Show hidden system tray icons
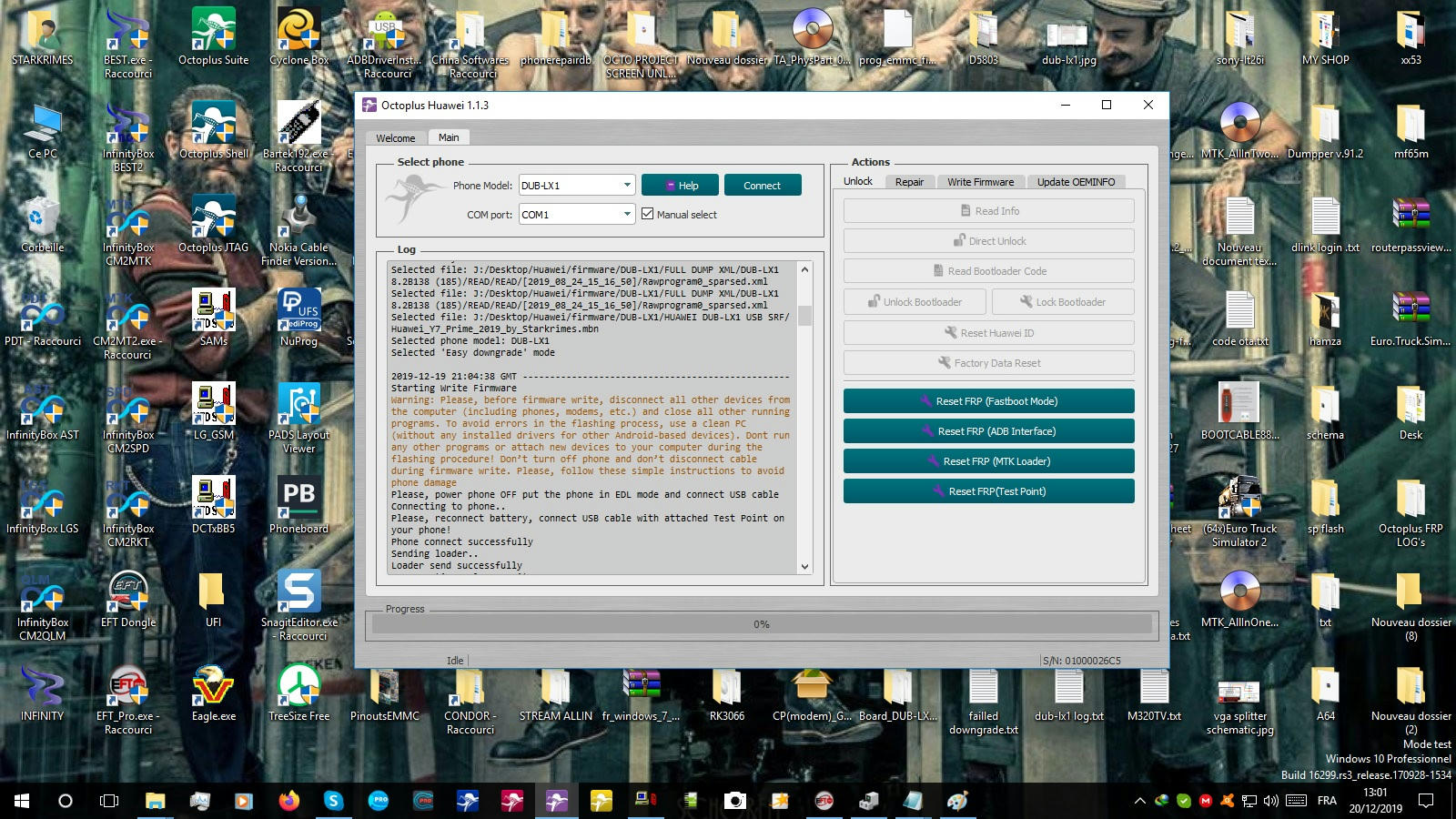Screen dimensions: 1456x819 pyautogui.click(x=1139, y=801)
